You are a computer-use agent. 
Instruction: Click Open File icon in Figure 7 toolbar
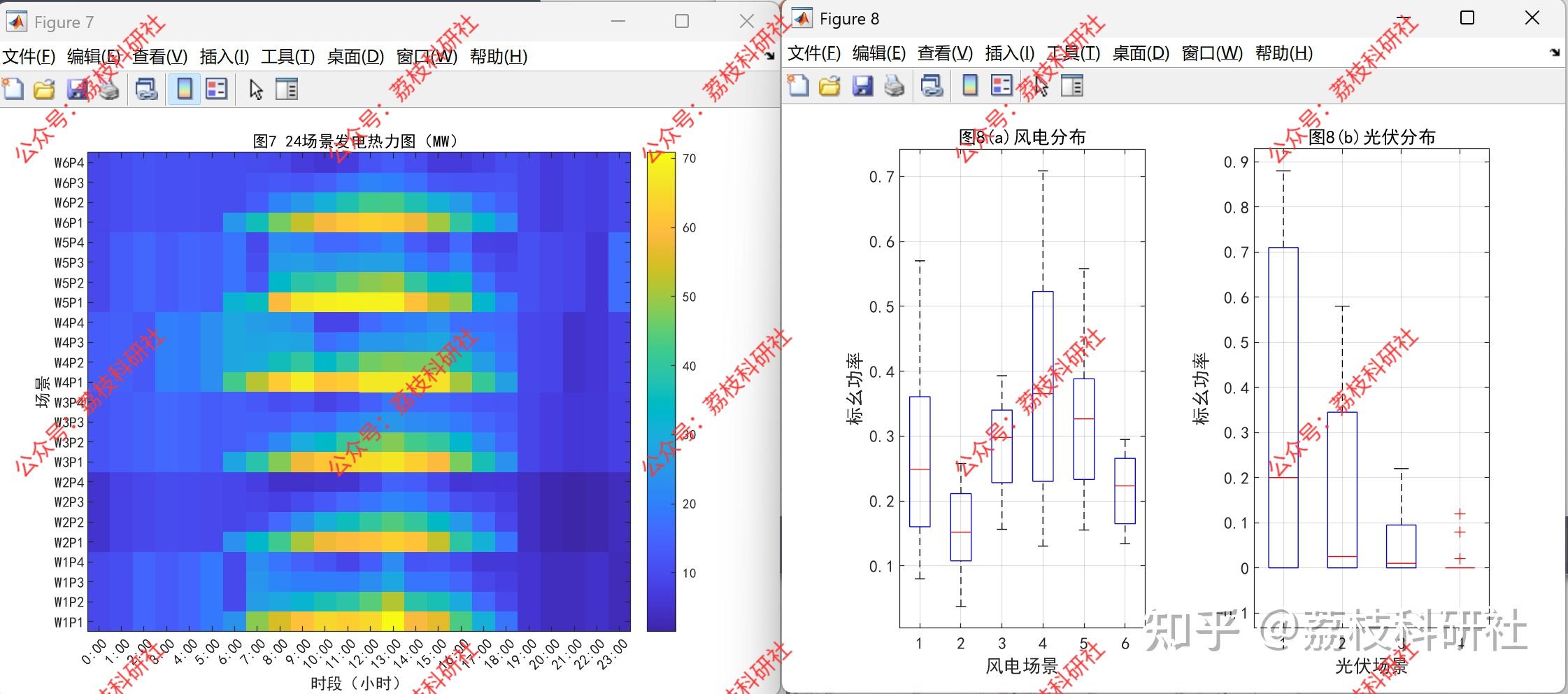click(x=45, y=89)
